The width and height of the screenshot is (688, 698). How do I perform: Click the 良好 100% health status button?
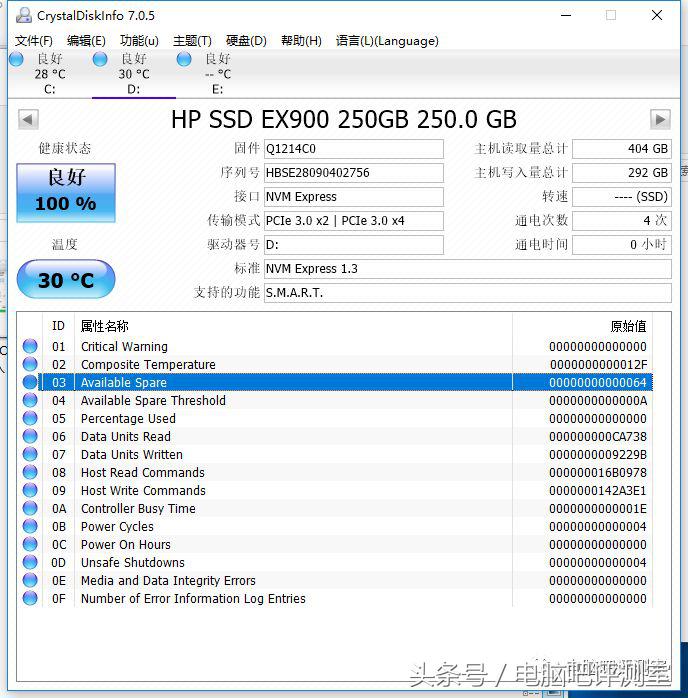pos(66,193)
